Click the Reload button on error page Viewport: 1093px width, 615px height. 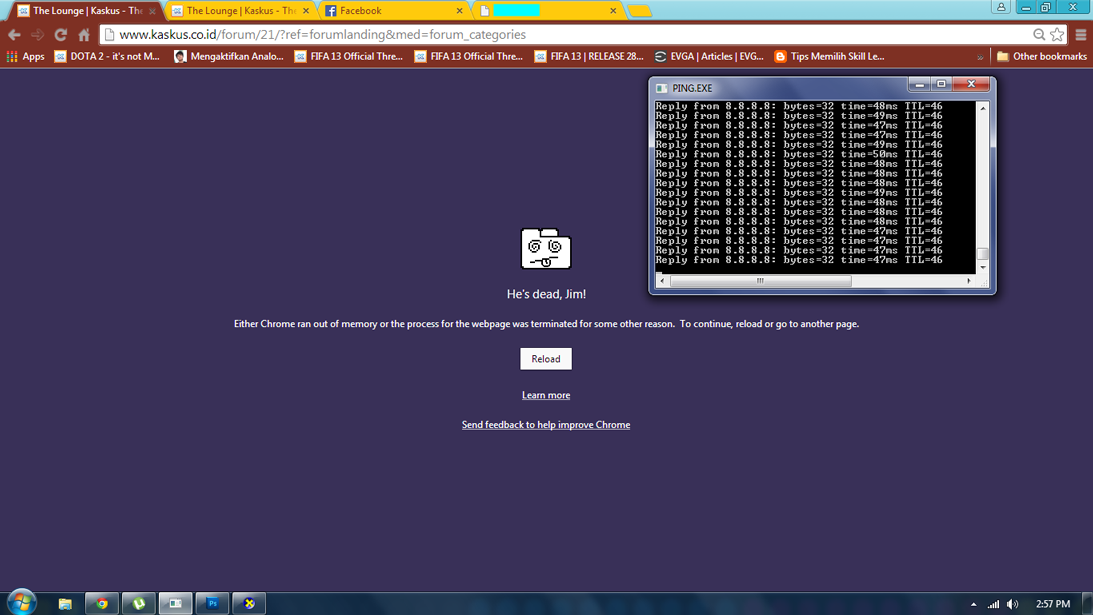(546, 358)
